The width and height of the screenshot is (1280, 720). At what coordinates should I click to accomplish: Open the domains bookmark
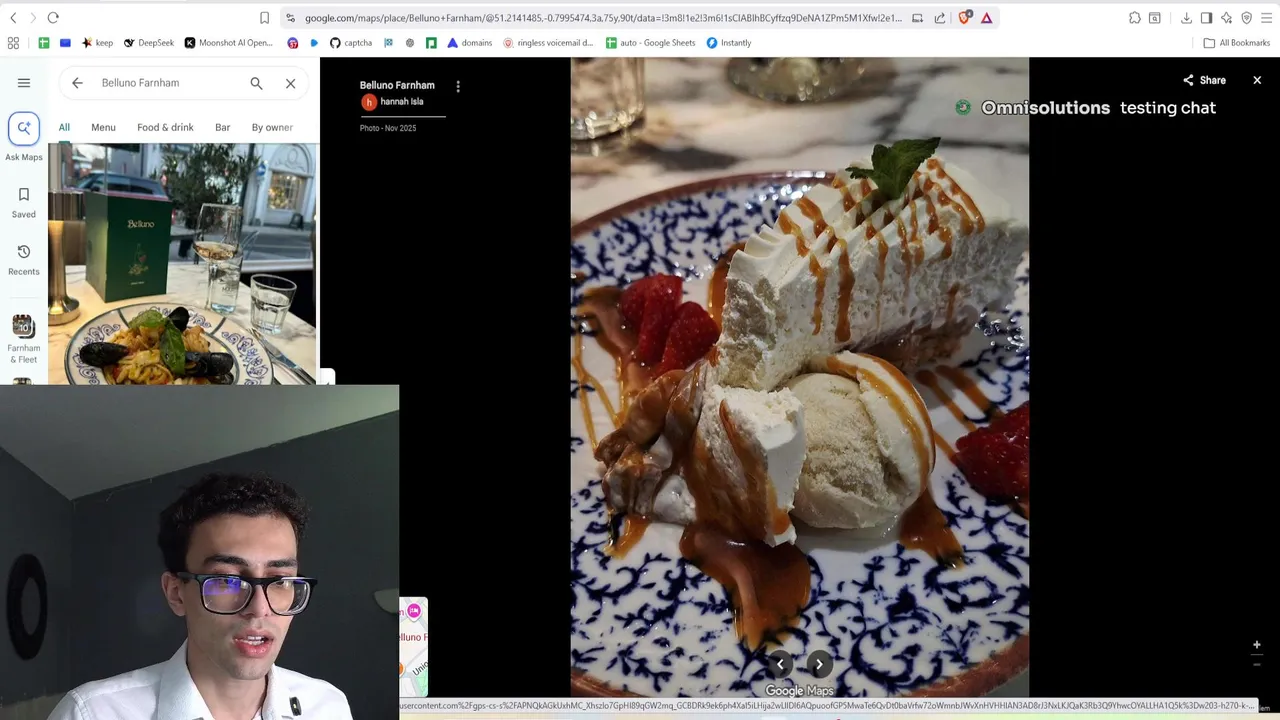[x=470, y=43]
